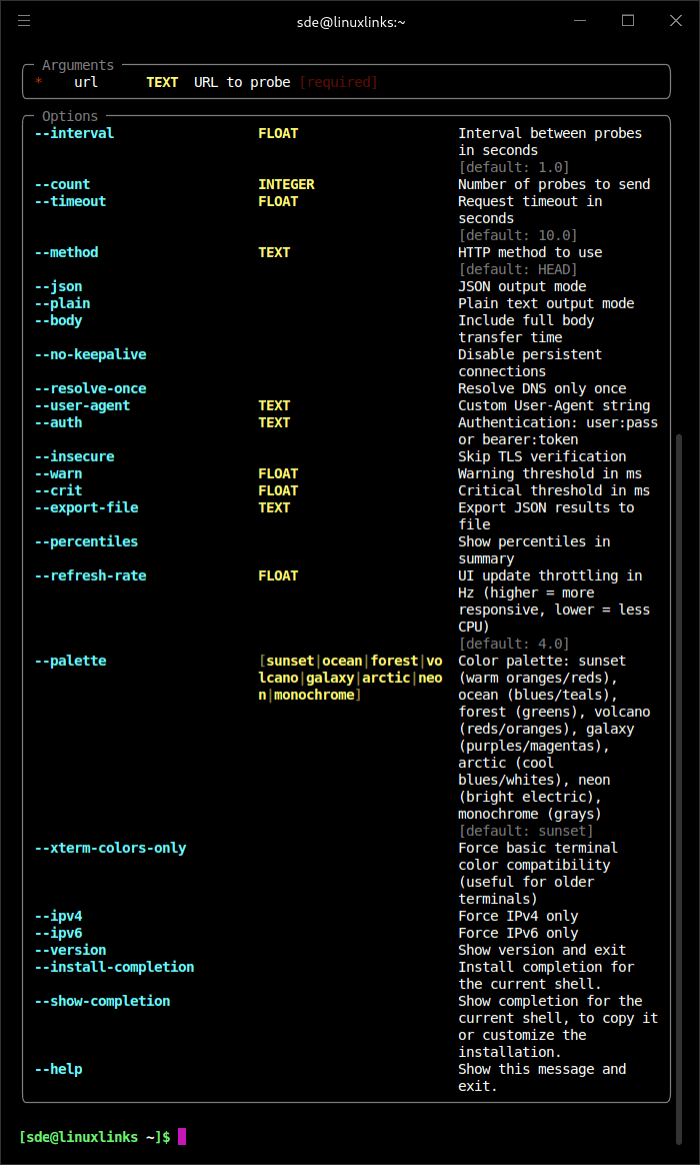Click the [required] label for url
This screenshot has height=1165, width=700.
(x=338, y=82)
